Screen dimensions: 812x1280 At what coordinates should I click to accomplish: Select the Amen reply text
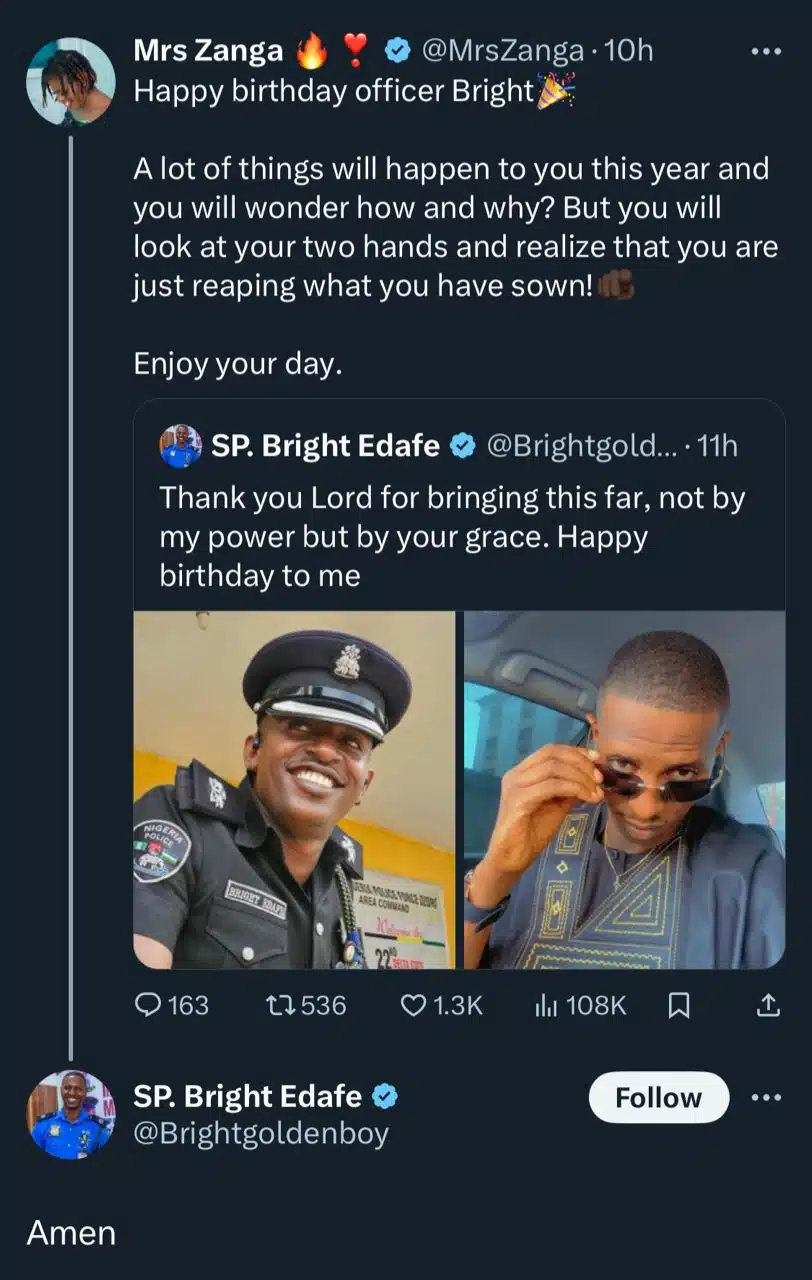tap(70, 1232)
